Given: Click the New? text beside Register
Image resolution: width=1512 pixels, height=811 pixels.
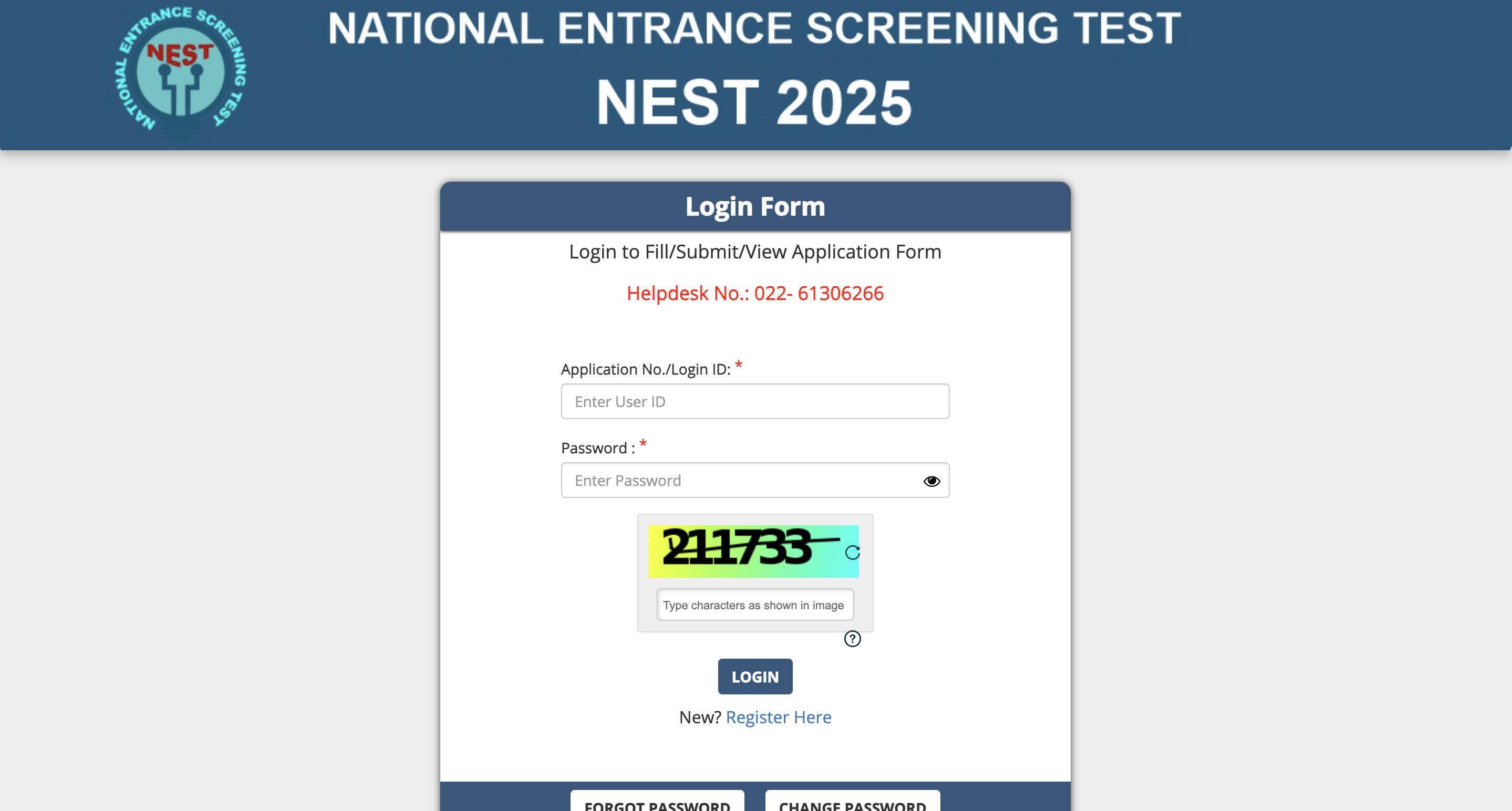Looking at the screenshot, I should 700,717.
